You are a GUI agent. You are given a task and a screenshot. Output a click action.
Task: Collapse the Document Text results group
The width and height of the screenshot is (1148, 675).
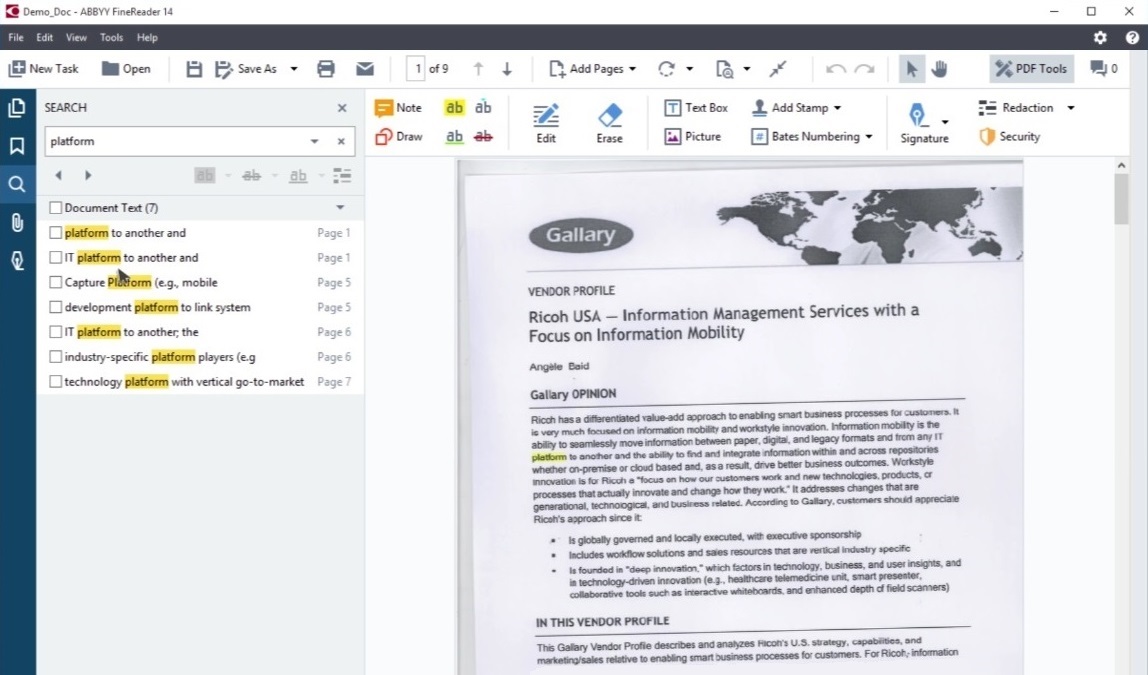click(340, 208)
